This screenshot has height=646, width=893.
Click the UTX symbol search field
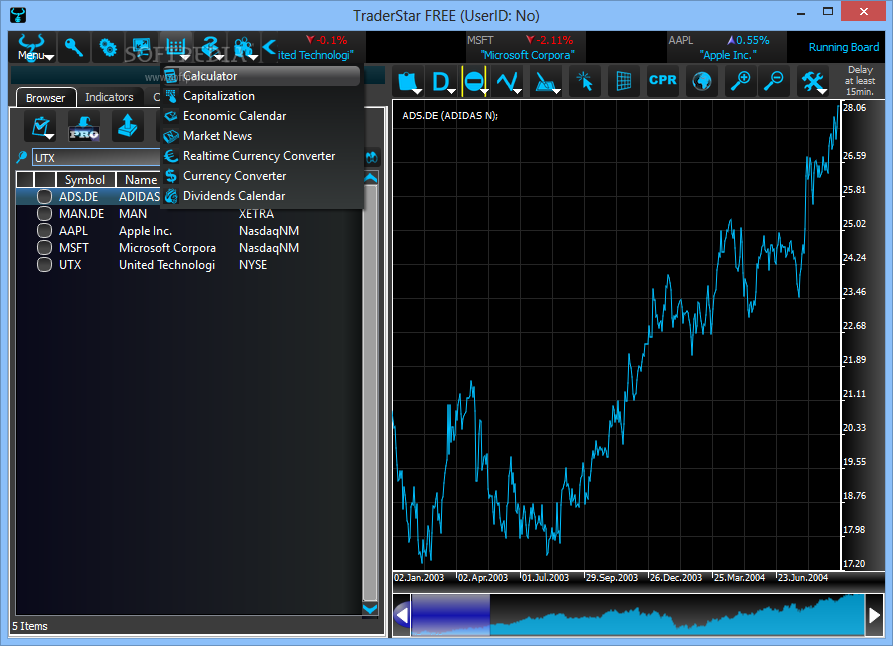[97, 158]
